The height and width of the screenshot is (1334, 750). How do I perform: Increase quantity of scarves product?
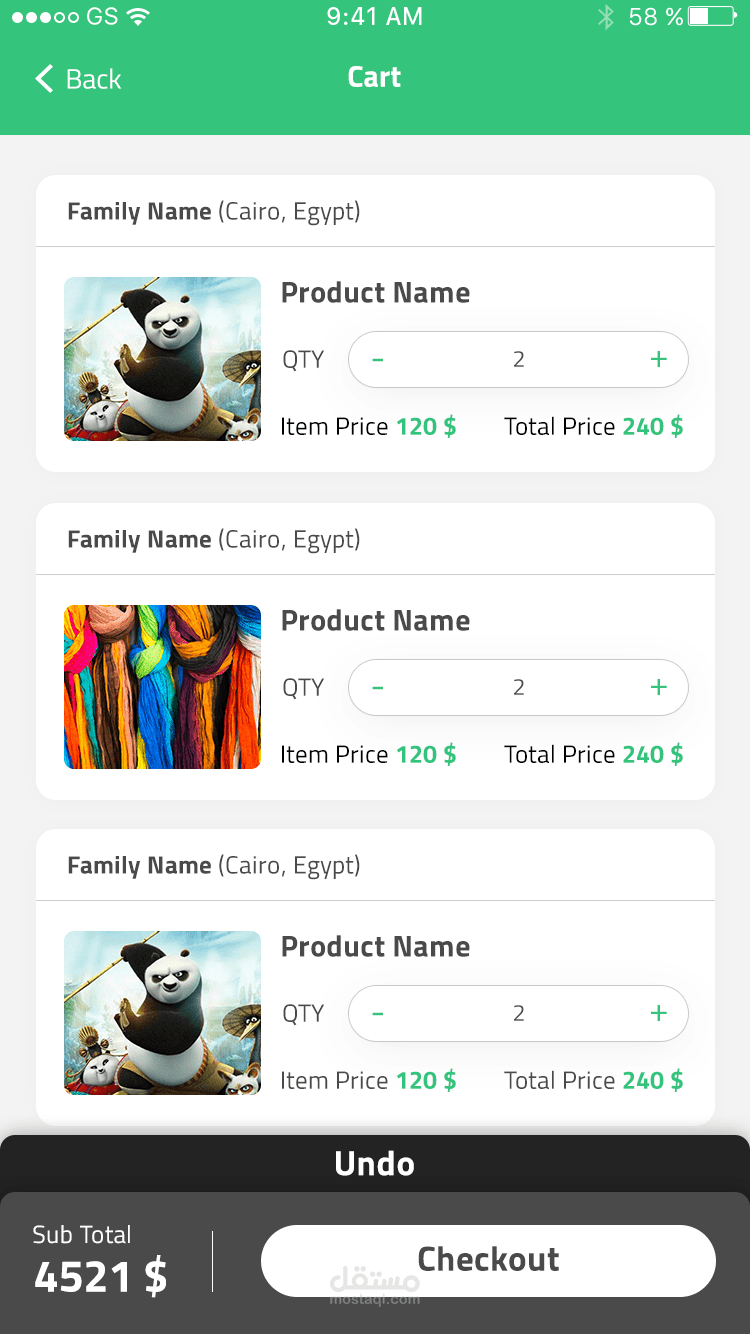(x=658, y=688)
